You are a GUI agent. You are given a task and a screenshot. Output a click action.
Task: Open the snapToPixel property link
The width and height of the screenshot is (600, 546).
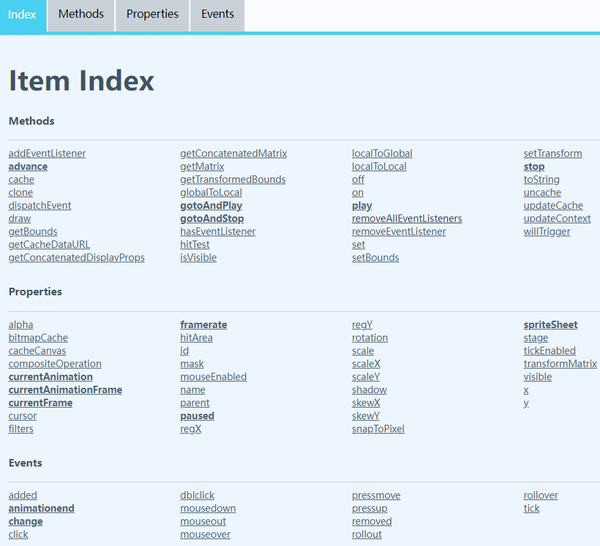tap(378, 429)
